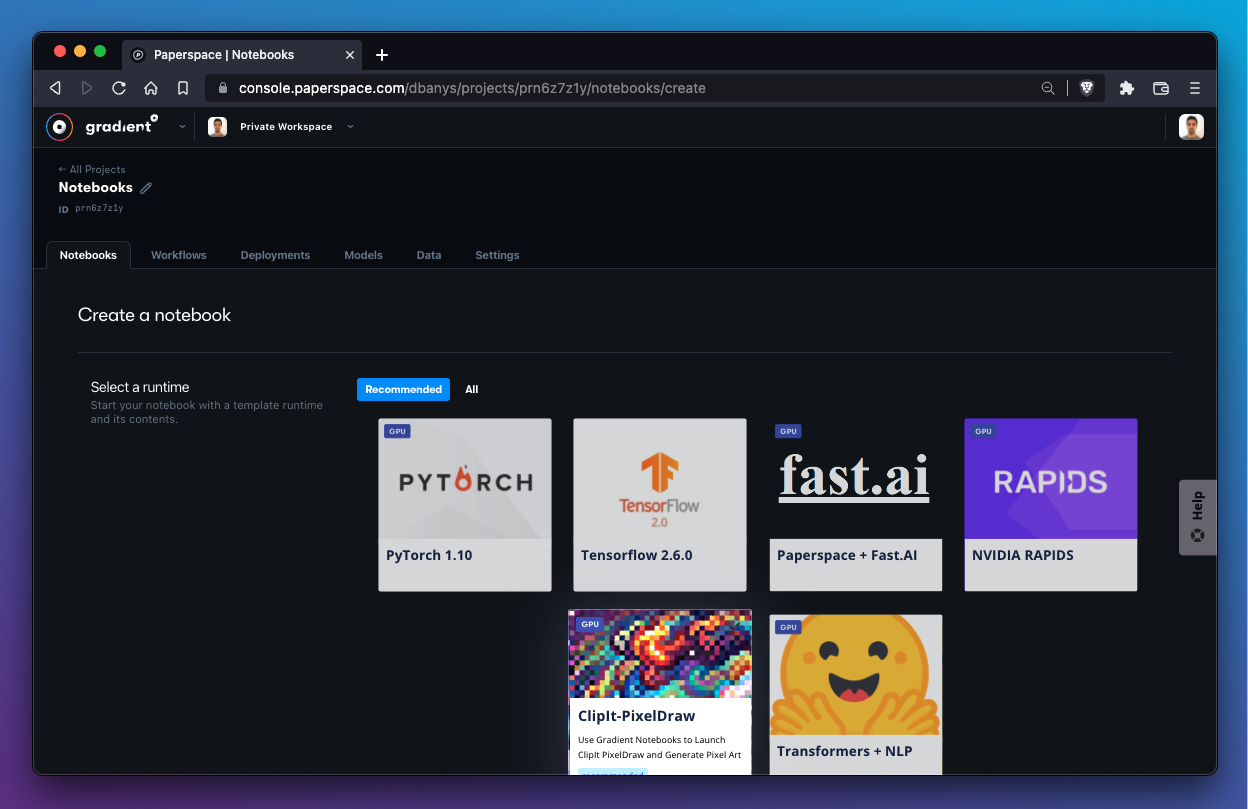The image size is (1248, 809).
Task: Switch to the Data tab
Action: pos(429,255)
